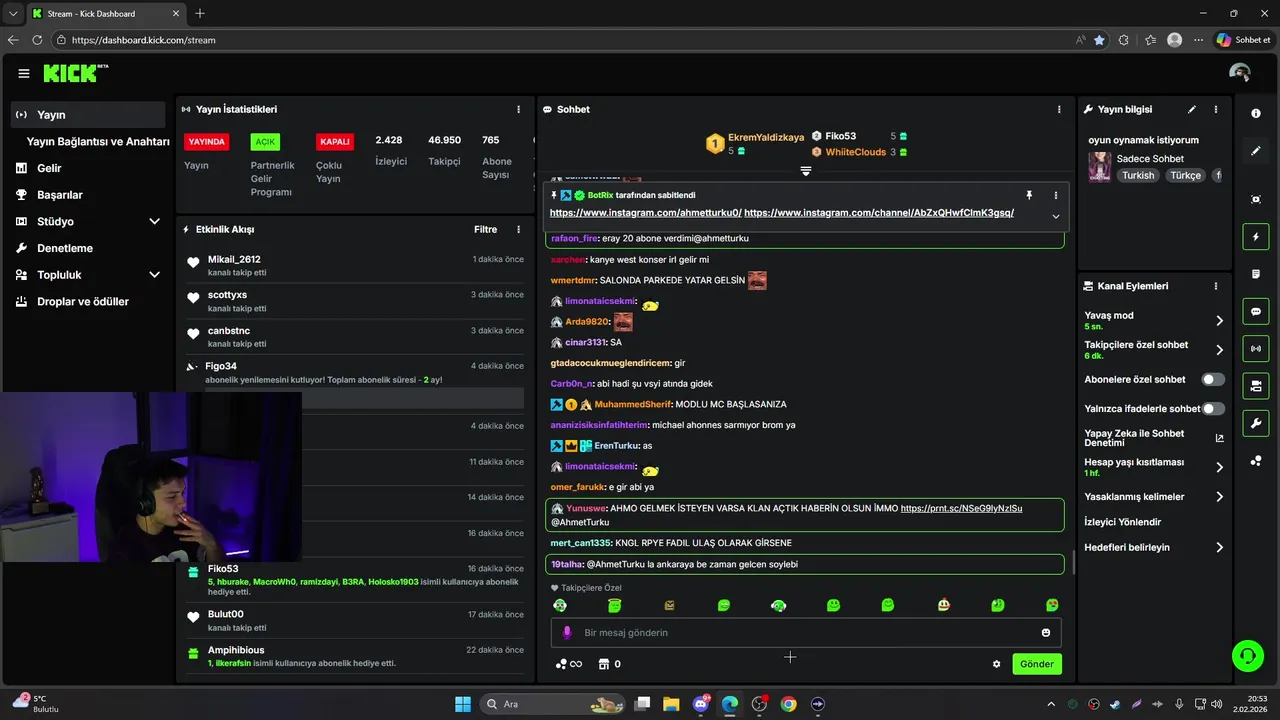Open the Filtre option in Etkinlik Akışı
The image size is (1280, 720).
pyautogui.click(x=485, y=229)
